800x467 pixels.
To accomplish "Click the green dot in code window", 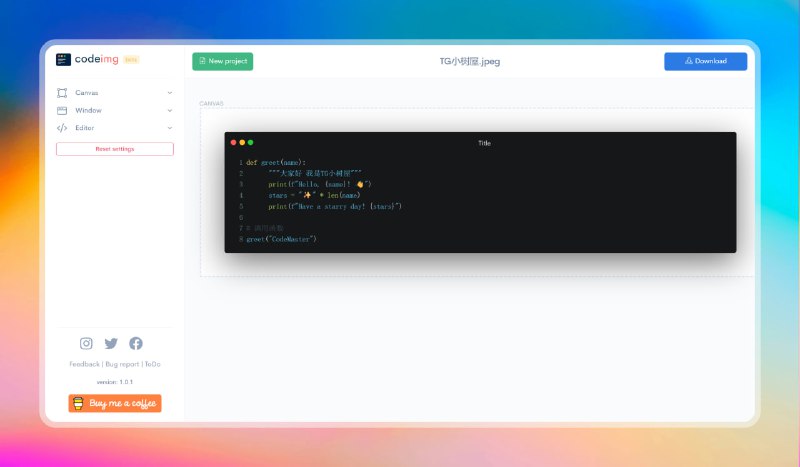I will 250,143.
